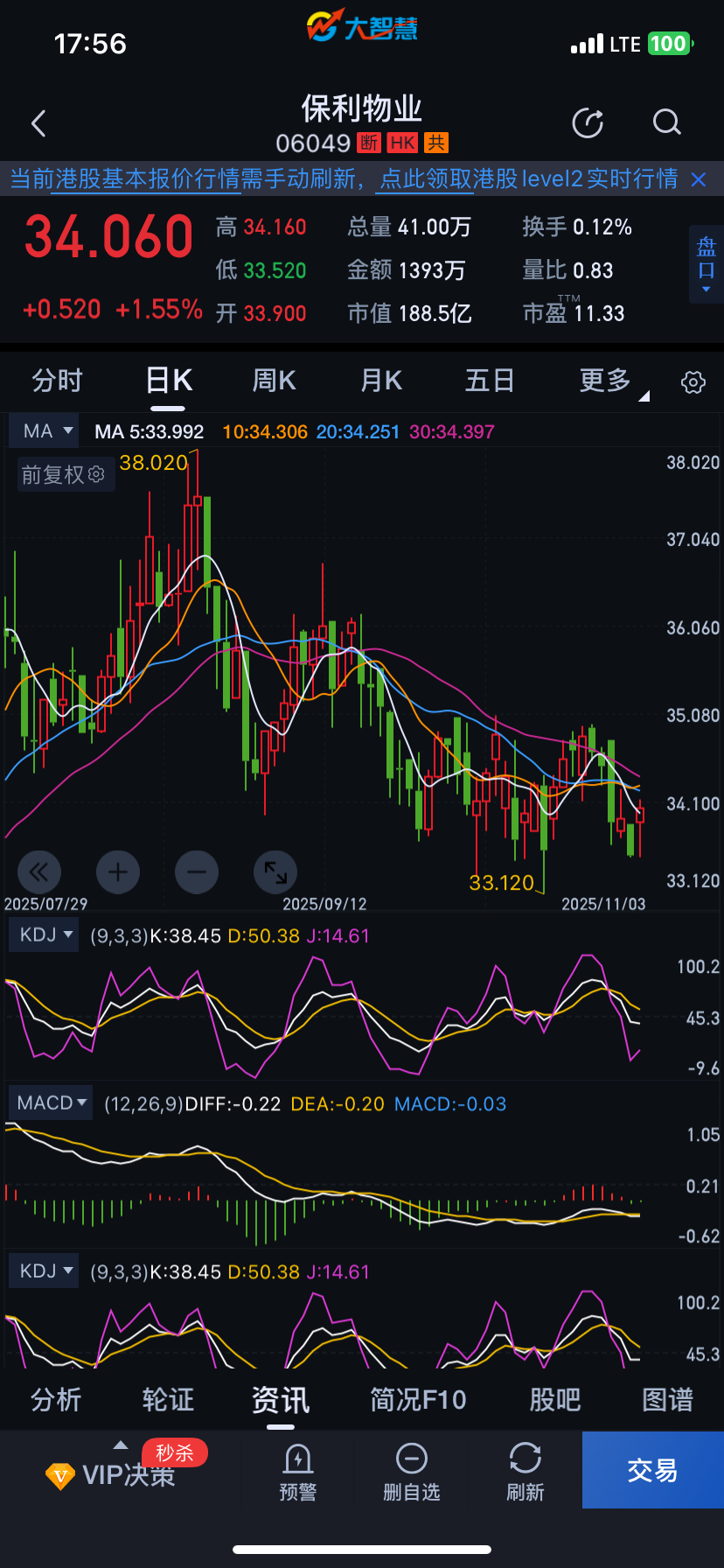724x1568 pixels.
Task: Tap the 38.020 high price label on chart
Action: click(x=154, y=463)
